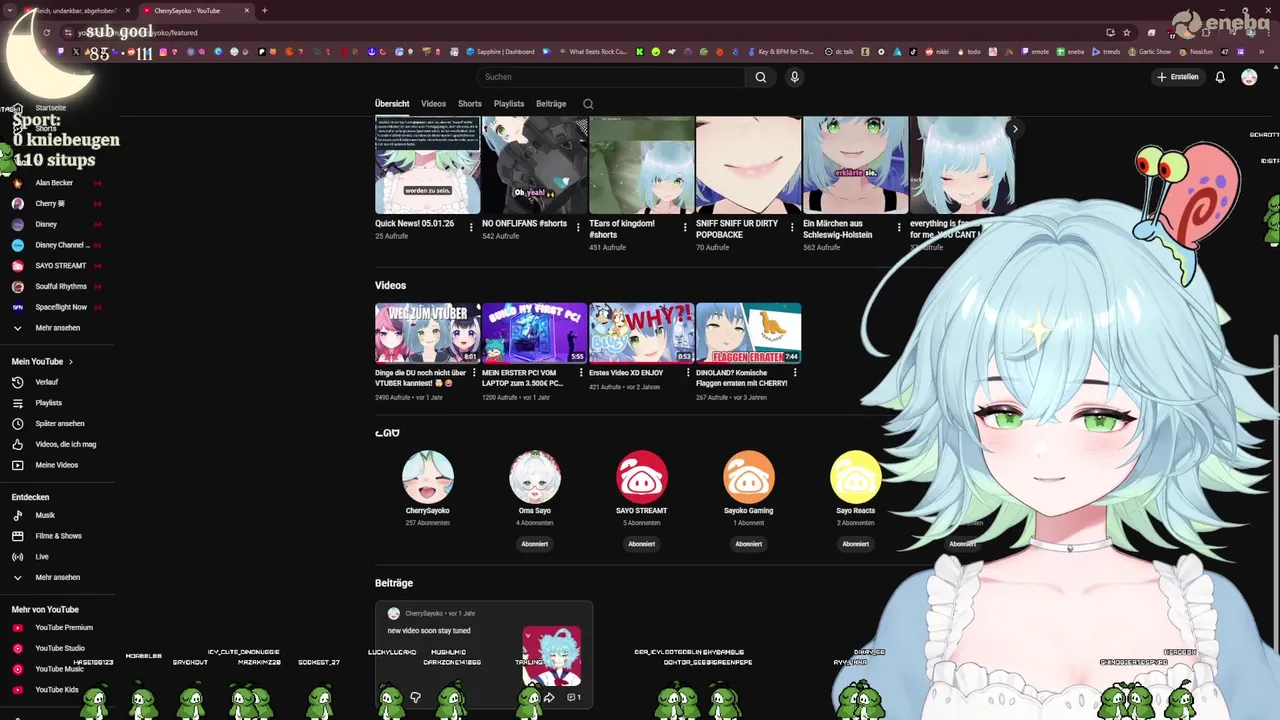
Task: Open the three-dot menu for Ein Märchen short
Action: (899, 228)
